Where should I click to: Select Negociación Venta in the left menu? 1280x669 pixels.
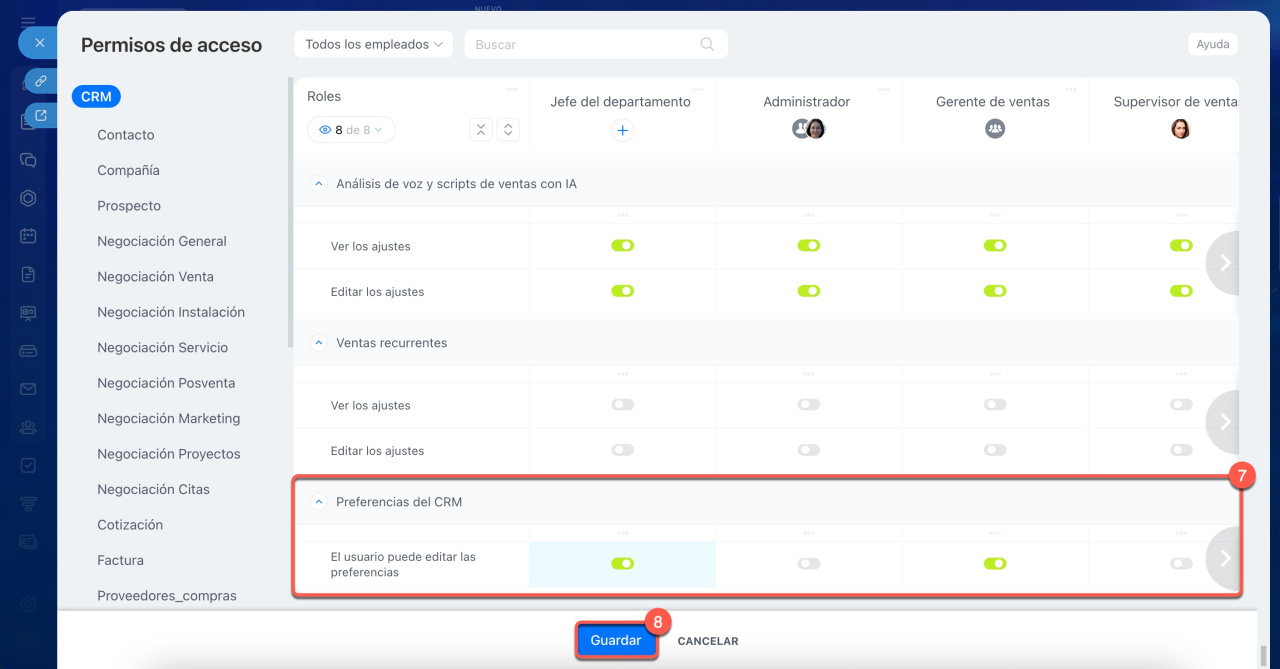[155, 277]
